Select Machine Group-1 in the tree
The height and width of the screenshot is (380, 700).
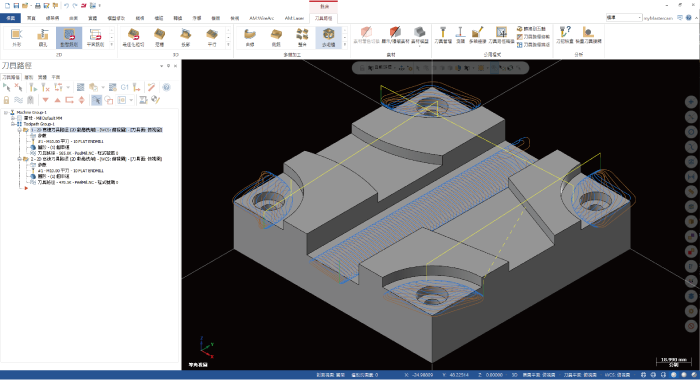pyautogui.click(x=31, y=113)
